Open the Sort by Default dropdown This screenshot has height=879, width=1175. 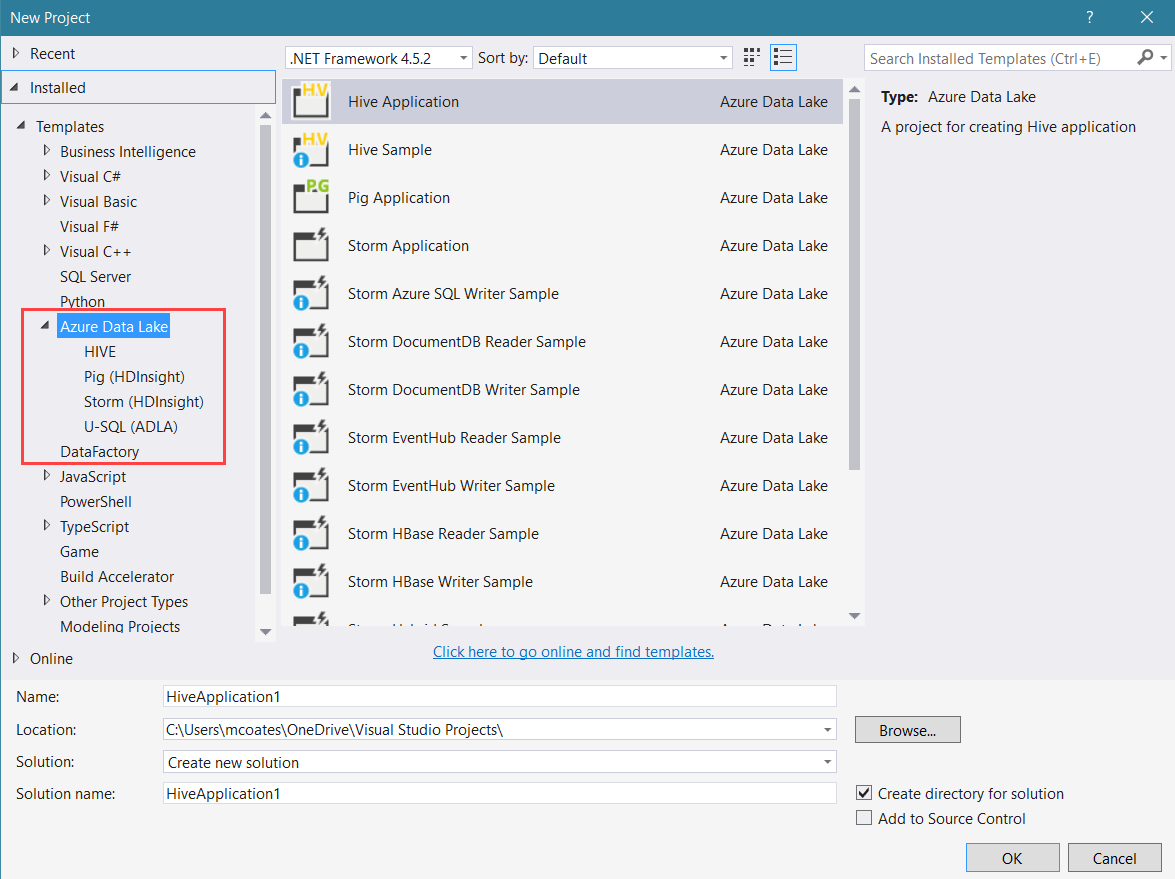[632, 58]
